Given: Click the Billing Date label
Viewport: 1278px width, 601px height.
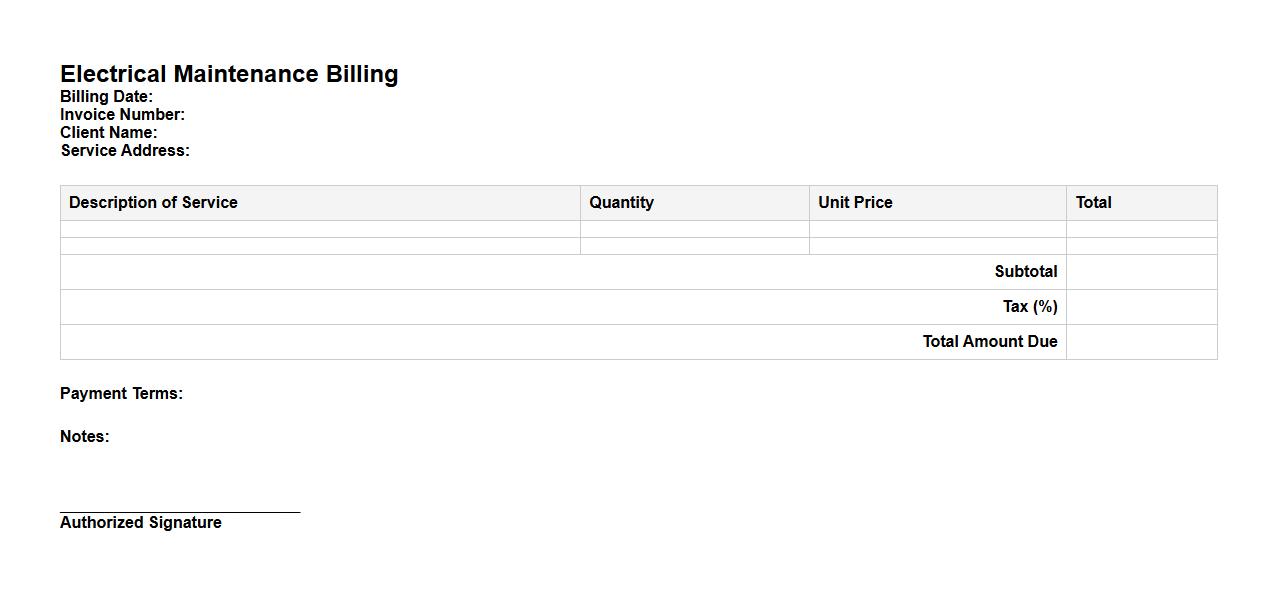Looking at the screenshot, I should click(x=106, y=97).
